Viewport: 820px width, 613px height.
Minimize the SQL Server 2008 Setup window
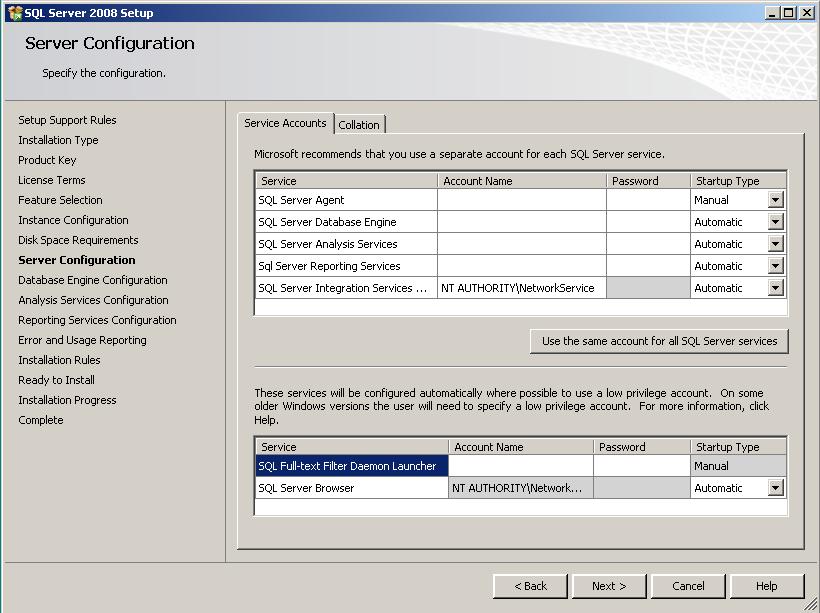click(772, 13)
